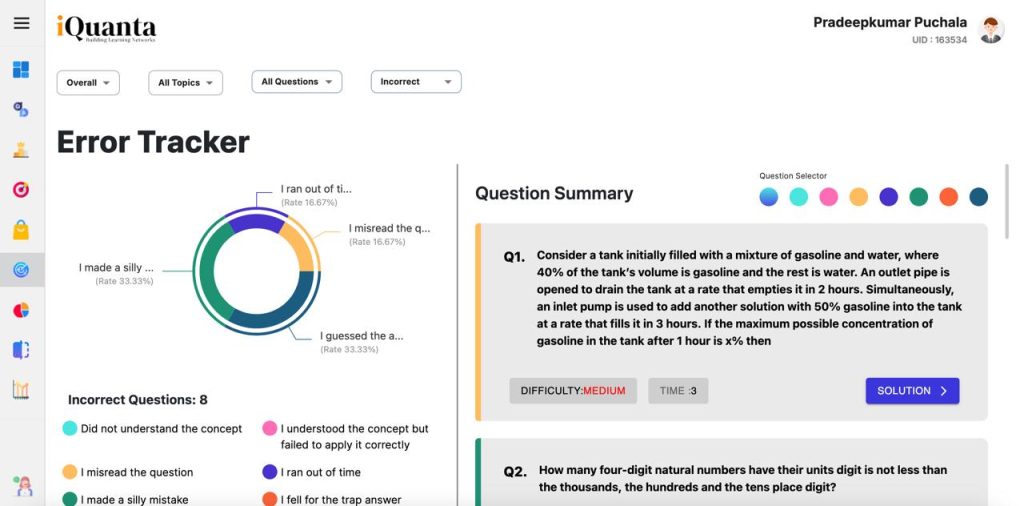1024x506 pixels.
Task: Expand the Overall dropdown
Action: (x=88, y=83)
